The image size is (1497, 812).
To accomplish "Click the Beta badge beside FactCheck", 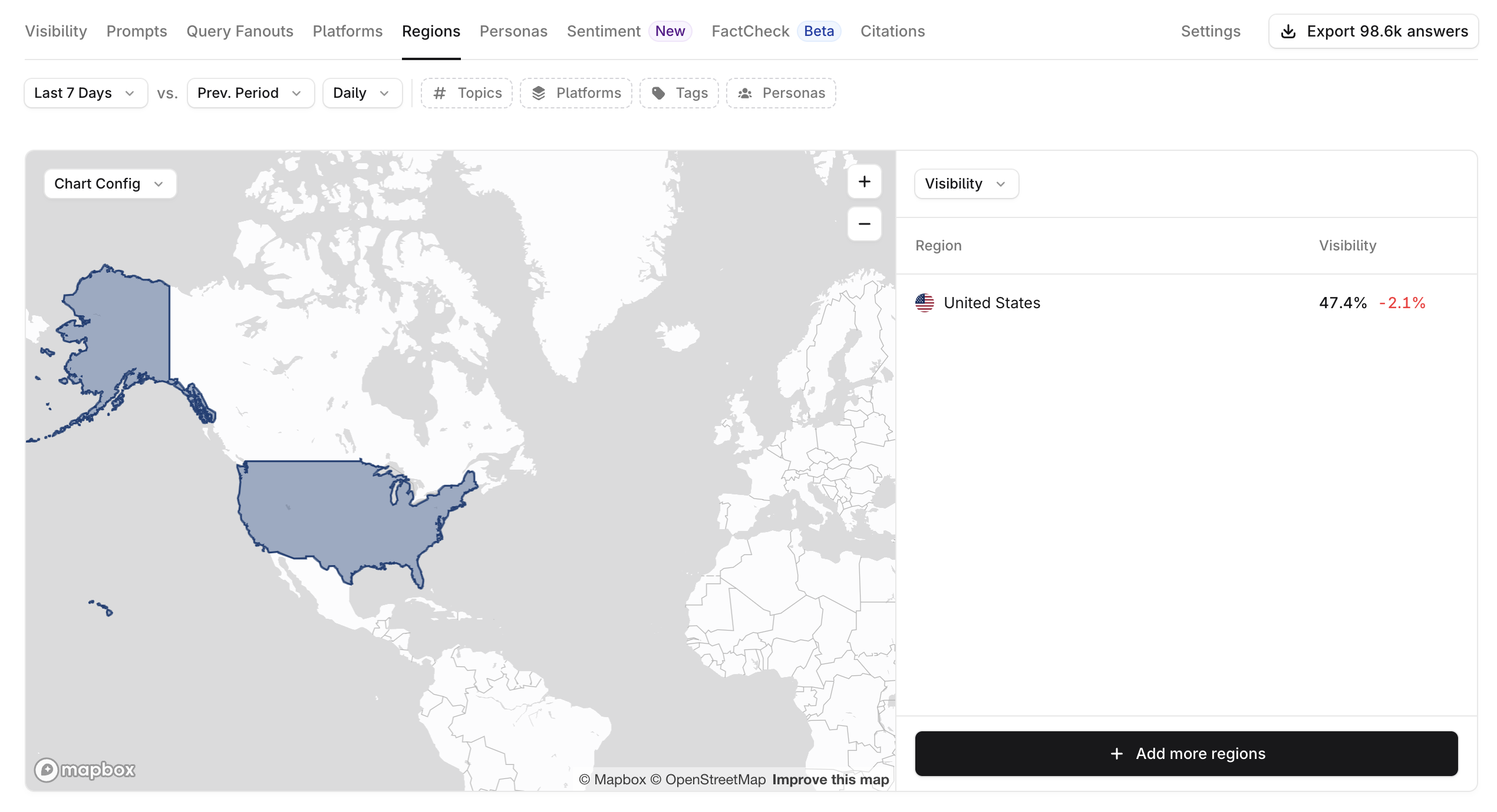I will (819, 31).
